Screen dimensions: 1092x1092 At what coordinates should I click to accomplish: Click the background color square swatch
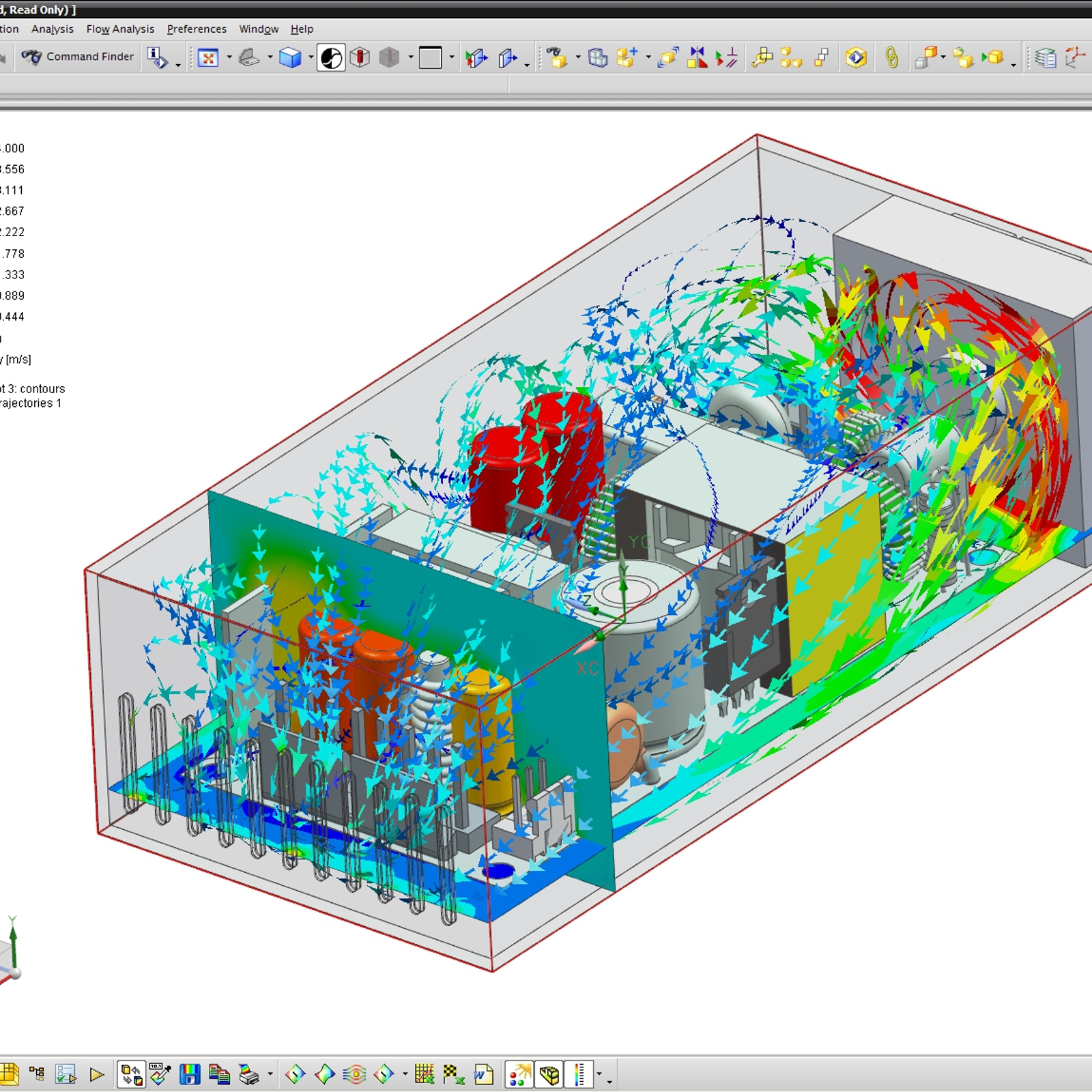point(431,58)
